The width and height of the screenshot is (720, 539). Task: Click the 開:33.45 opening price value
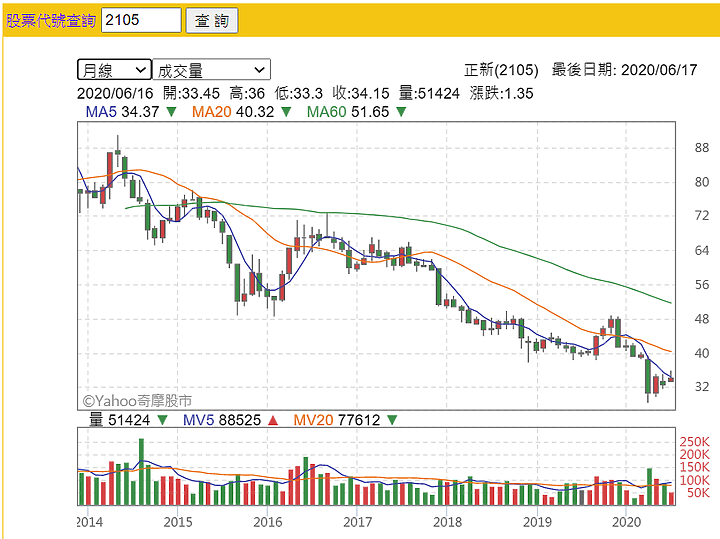pyautogui.click(x=191, y=93)
